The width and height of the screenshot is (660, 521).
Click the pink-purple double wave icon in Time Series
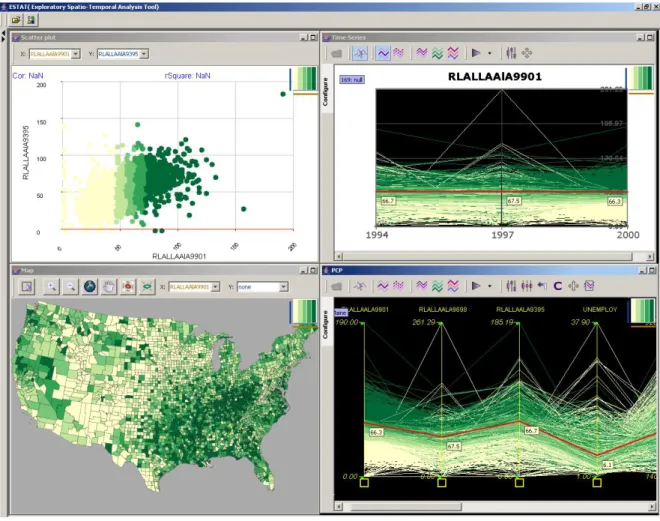tap(422, 53)
